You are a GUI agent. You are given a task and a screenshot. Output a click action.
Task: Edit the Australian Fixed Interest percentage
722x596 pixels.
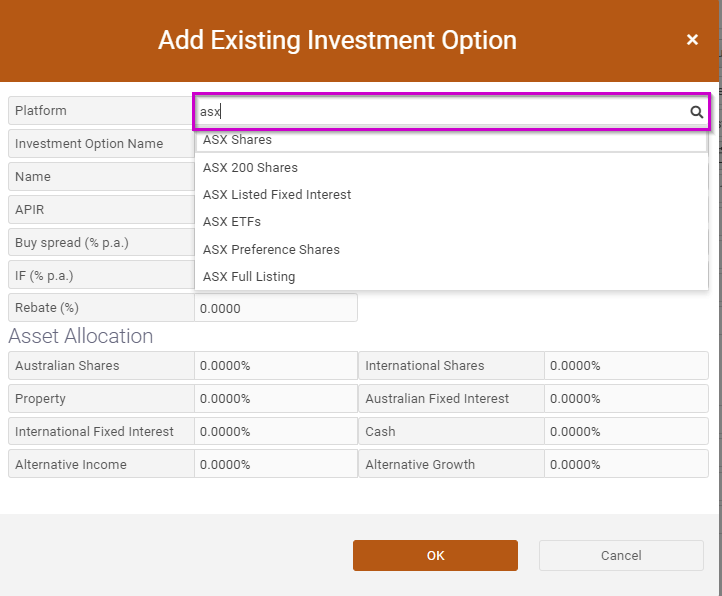click(626, 399)
